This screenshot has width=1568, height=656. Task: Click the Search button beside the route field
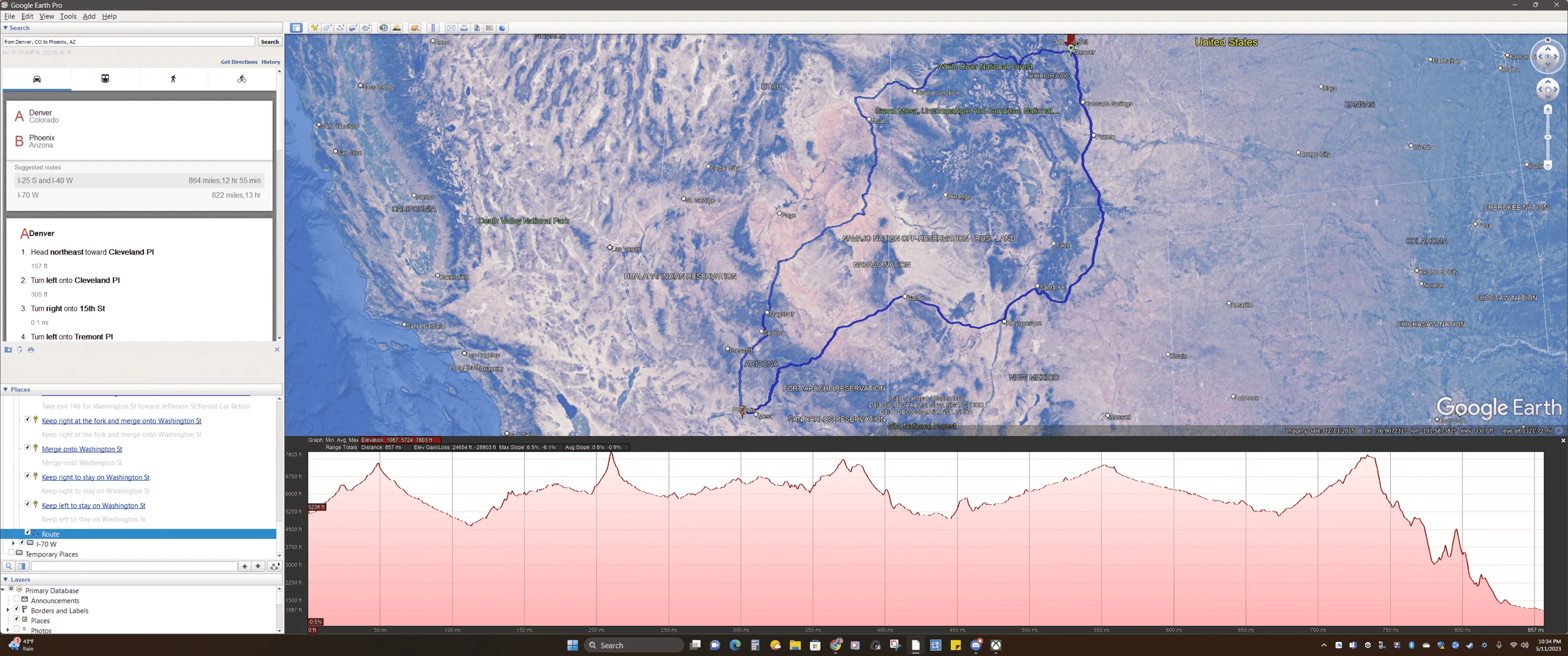pos(270,42)
